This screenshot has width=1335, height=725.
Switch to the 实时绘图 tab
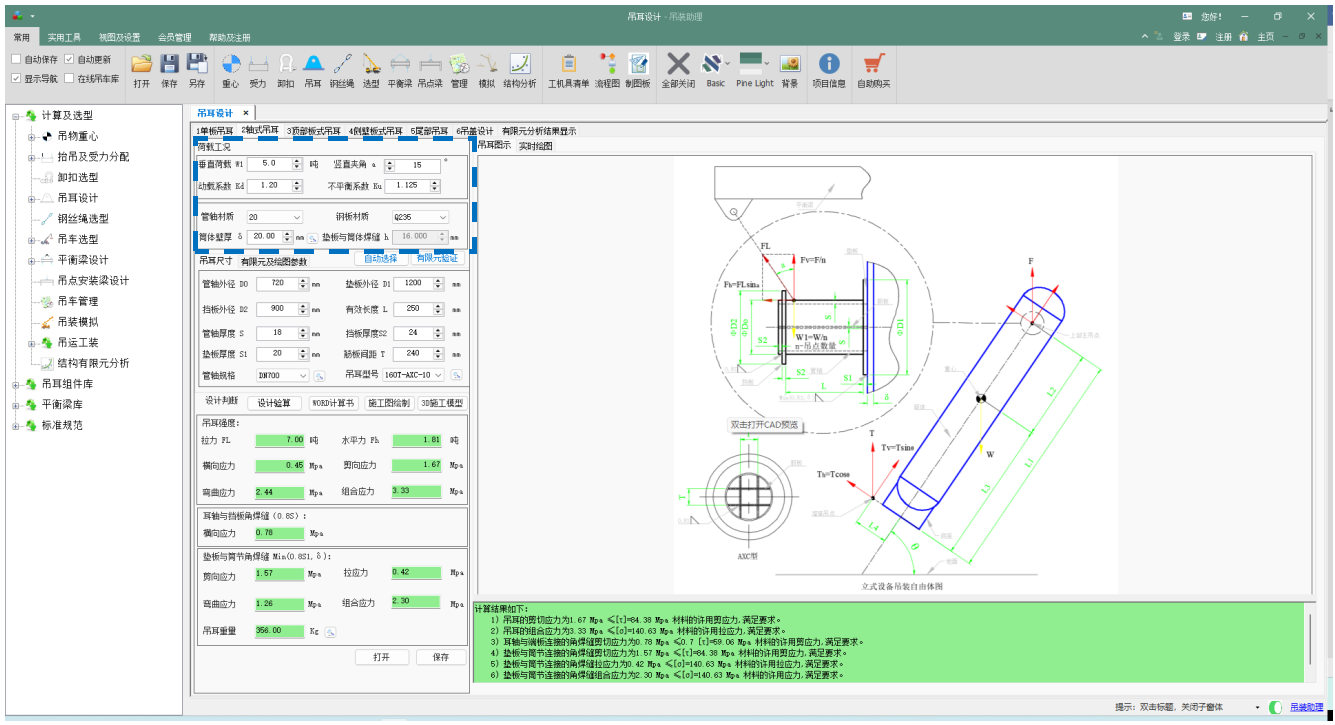(535, 146)
